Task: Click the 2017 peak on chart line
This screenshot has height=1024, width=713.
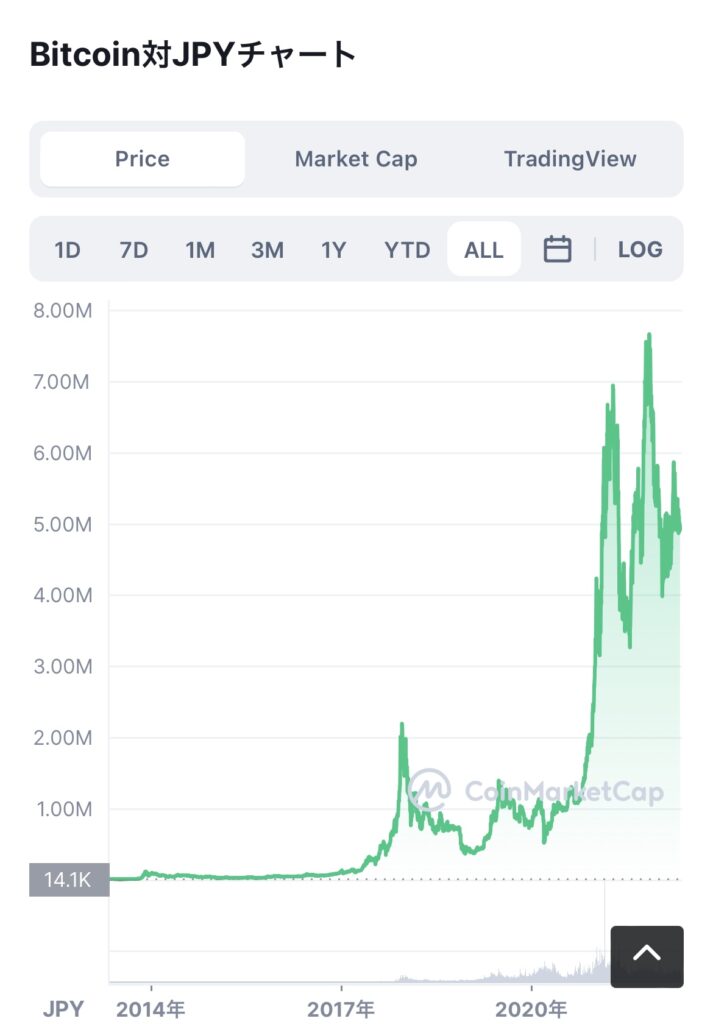Action: pyautogui.click(x=402, y=725)
